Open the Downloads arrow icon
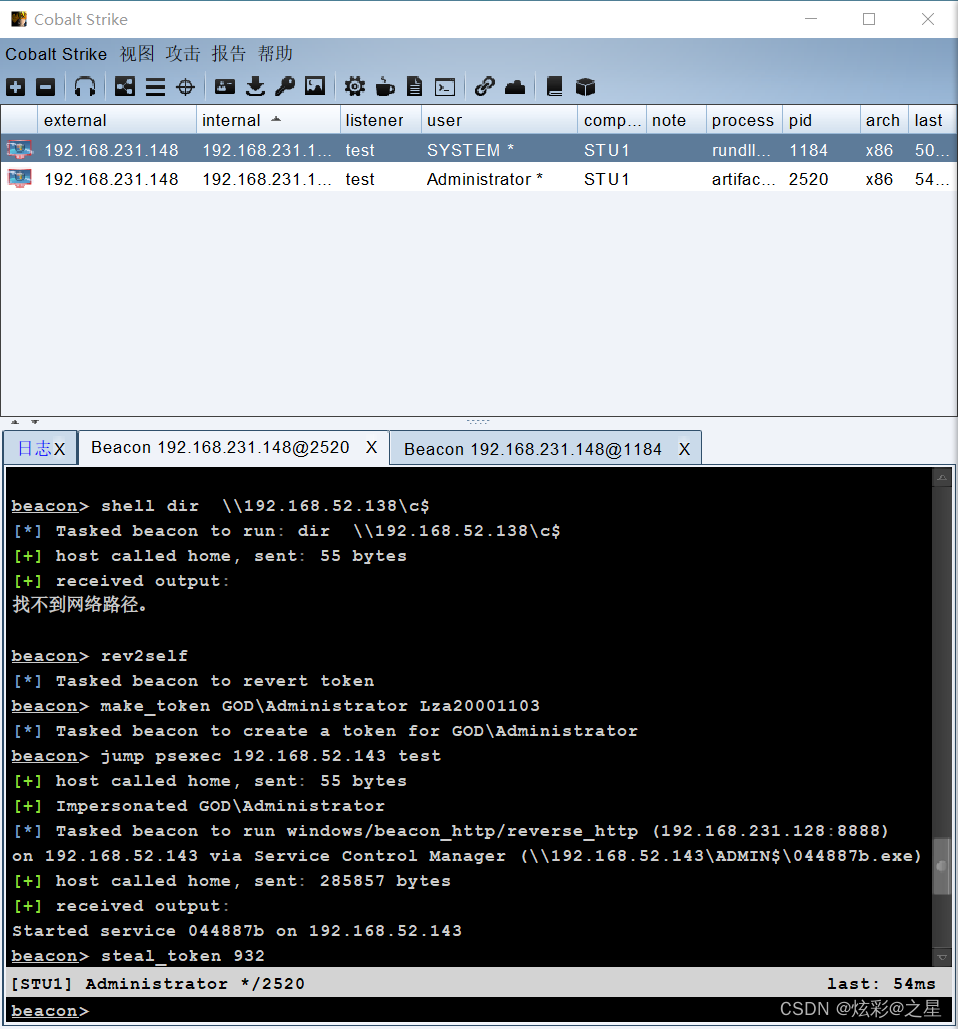Image resolution: width=958 pixels, height=1029 pixels. click(255, 87)
